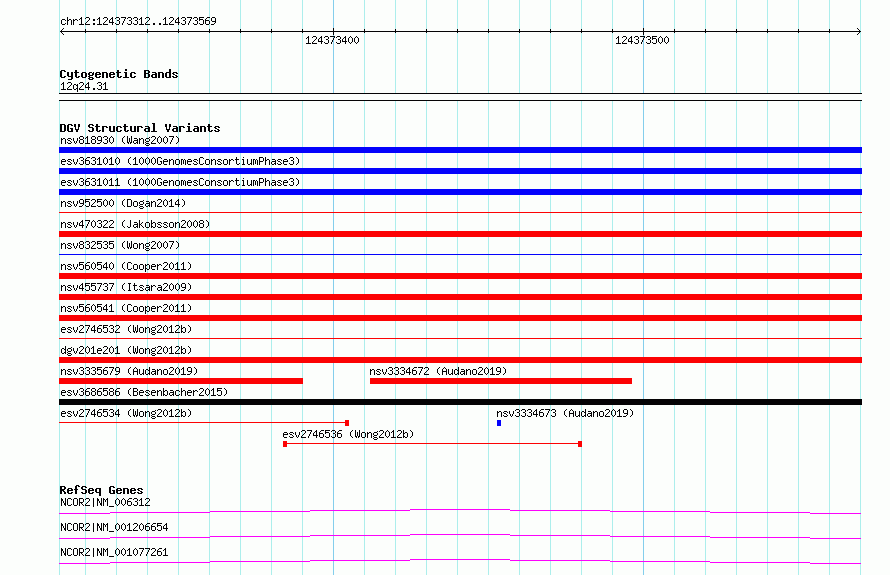Click the nsv3335679 (Audano2019) label
The width and height of the screenshot is (890, 575).
tap(129, 371)
